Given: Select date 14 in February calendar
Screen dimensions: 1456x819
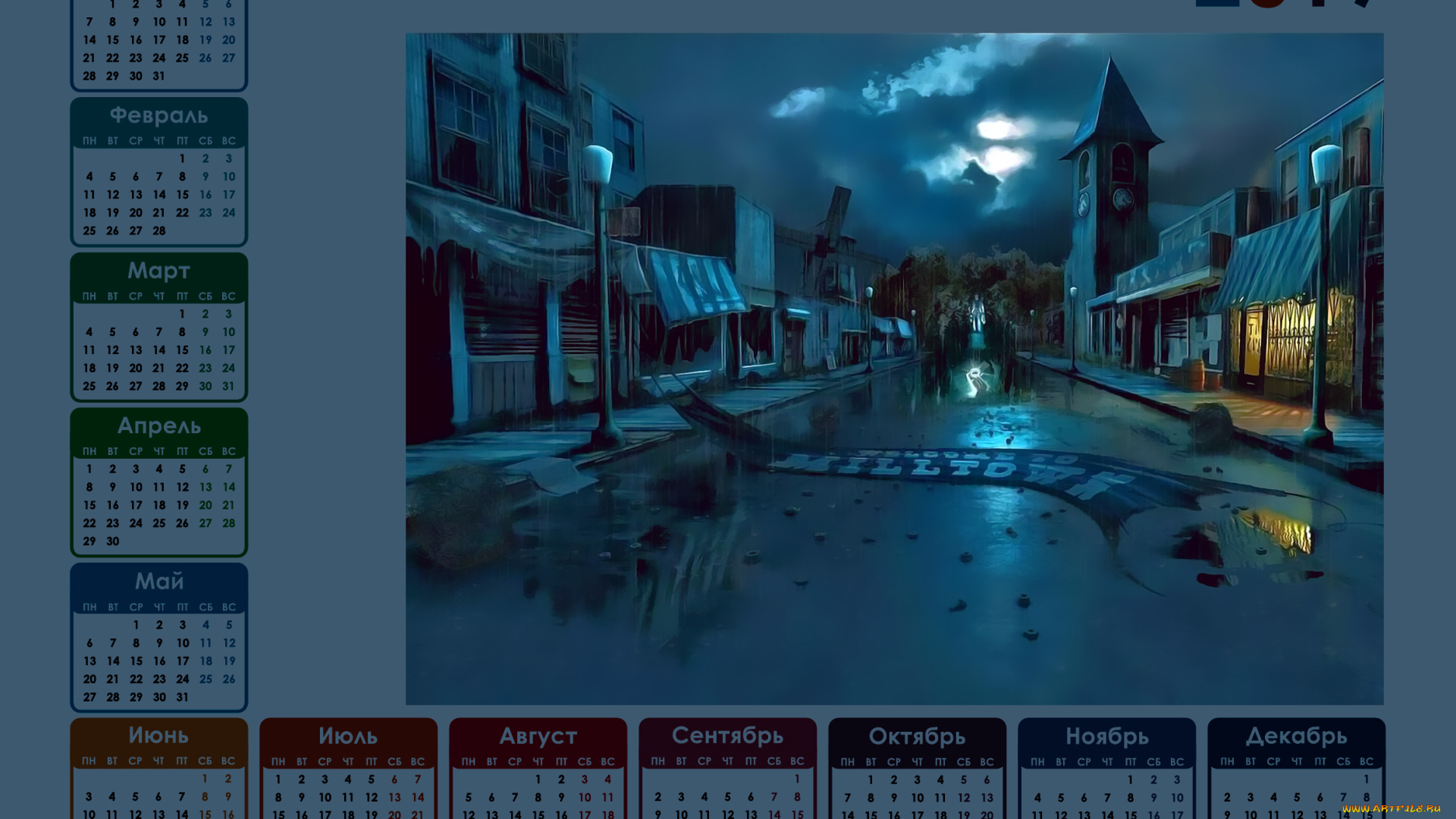Looking at the screenshot, I should (158, 195).
